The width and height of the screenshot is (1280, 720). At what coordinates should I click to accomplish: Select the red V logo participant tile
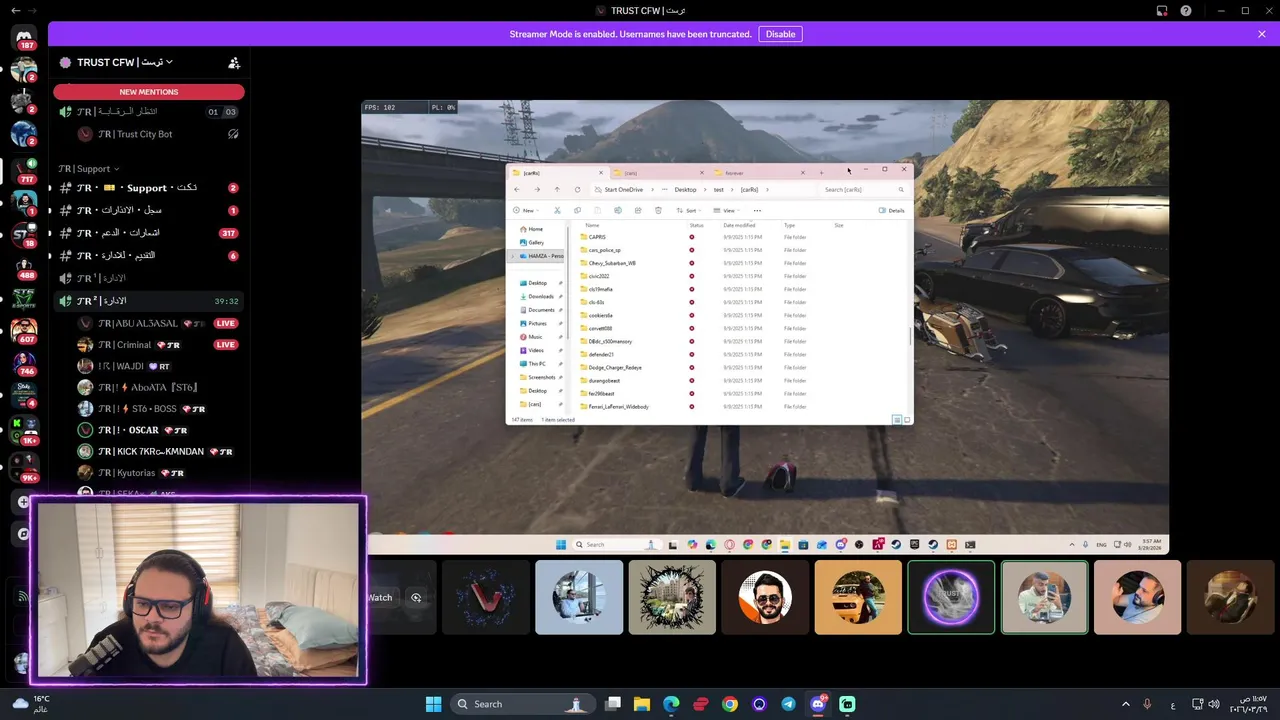tap(486, 598)
